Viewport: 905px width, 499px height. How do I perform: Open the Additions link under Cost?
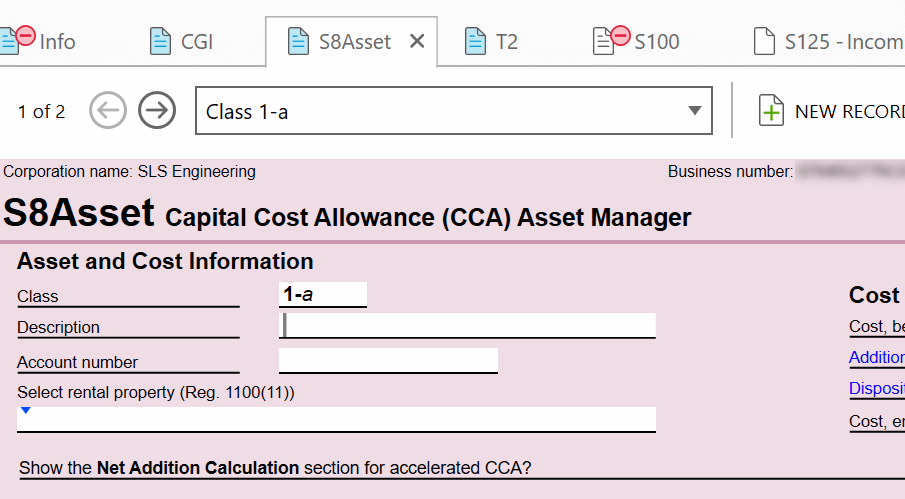[x=877, y=358]
